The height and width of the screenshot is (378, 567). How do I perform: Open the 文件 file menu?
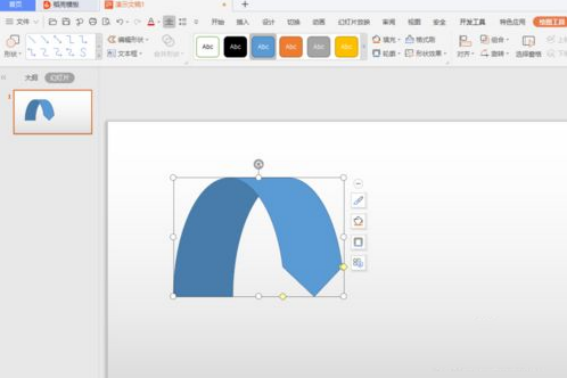(x=22, y=22)
